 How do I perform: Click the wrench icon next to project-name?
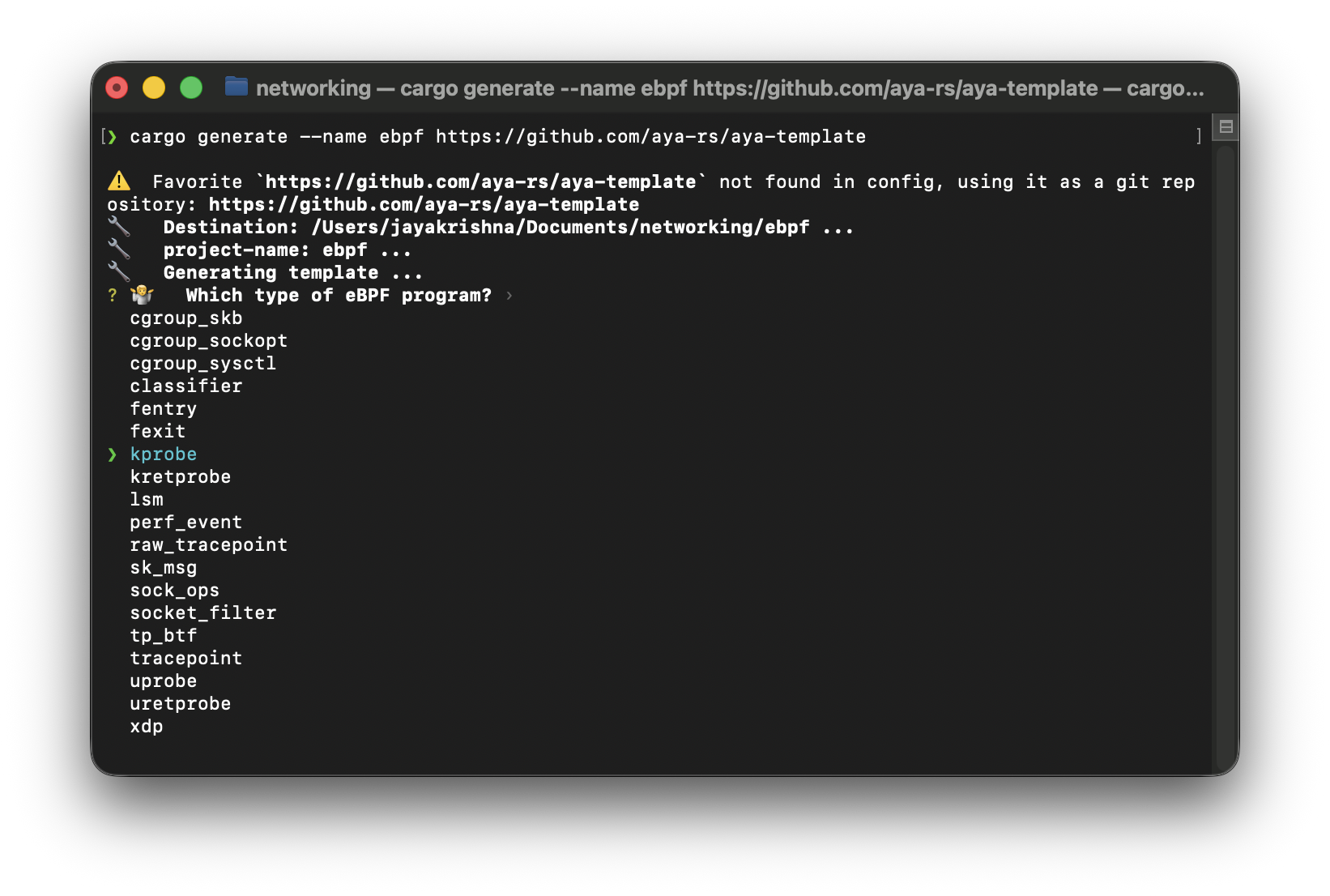click(120, 250)
